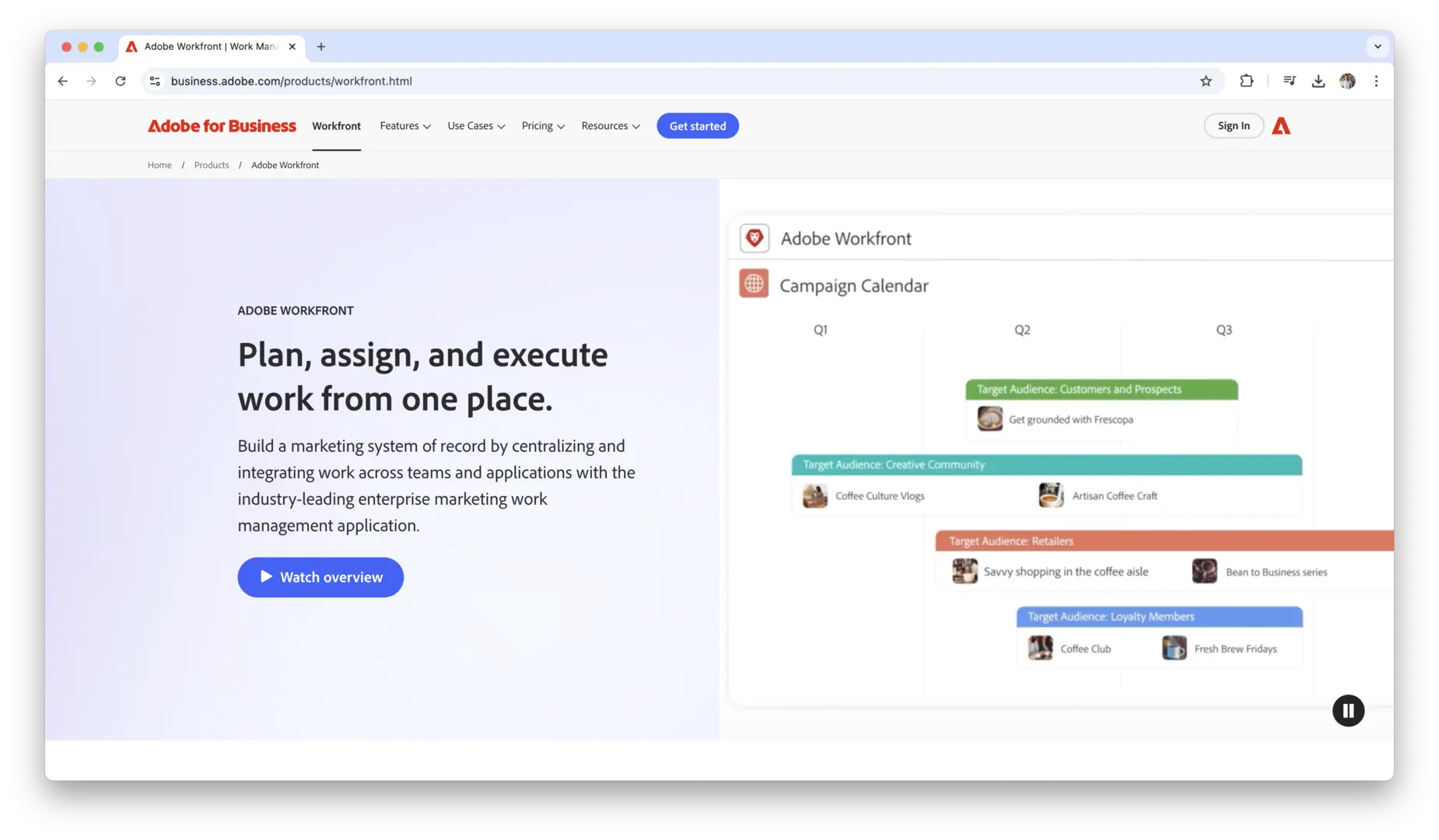Expand the Resources dropdown

click(x=611, y=126)
